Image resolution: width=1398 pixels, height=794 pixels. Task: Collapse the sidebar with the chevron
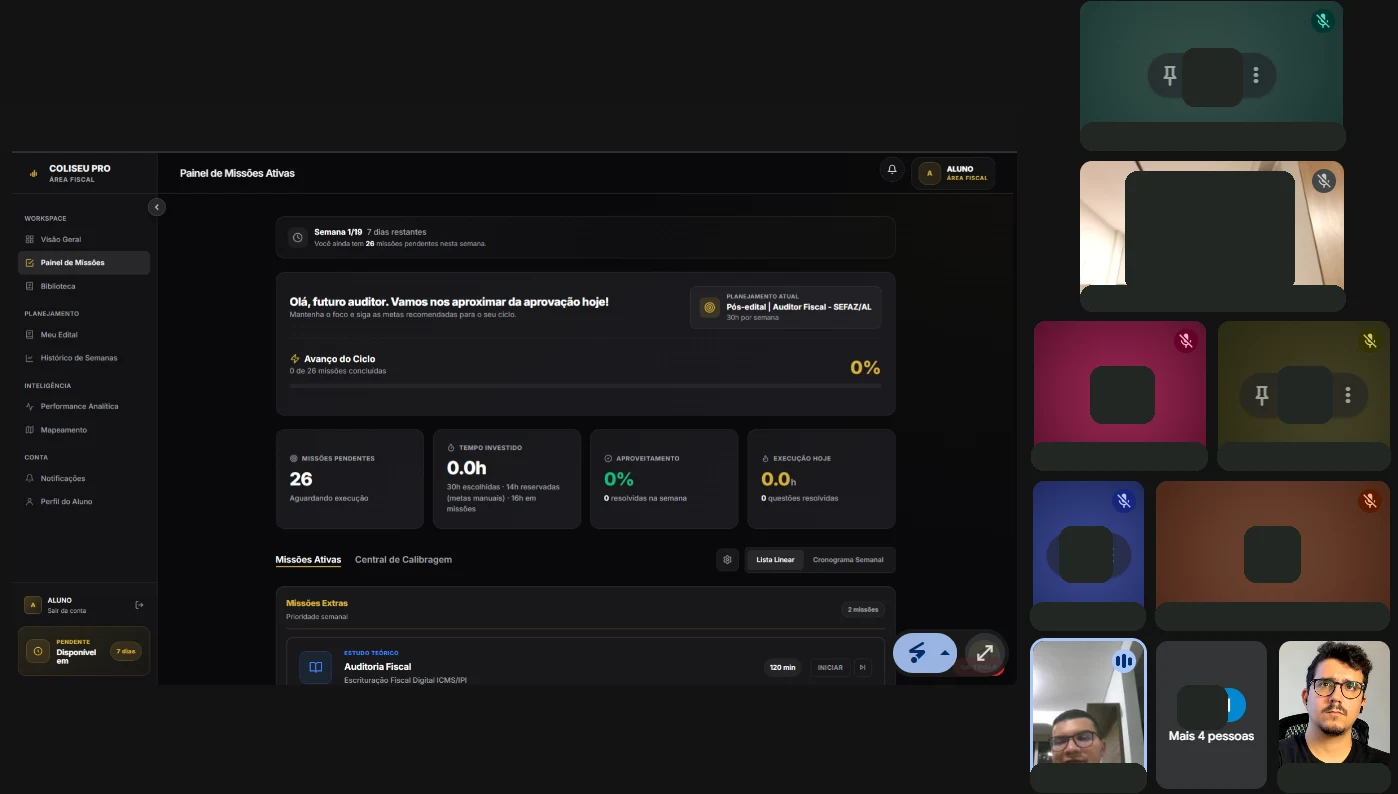coord(156,207)
